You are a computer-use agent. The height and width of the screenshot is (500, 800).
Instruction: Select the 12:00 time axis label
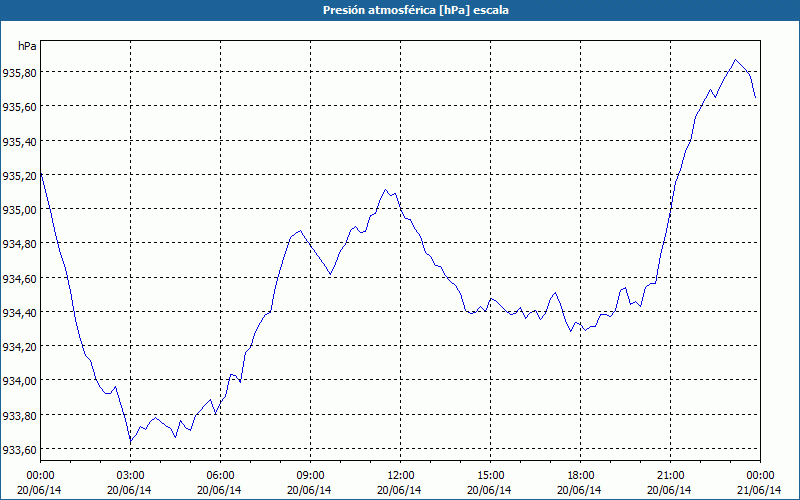click(401, 476)
